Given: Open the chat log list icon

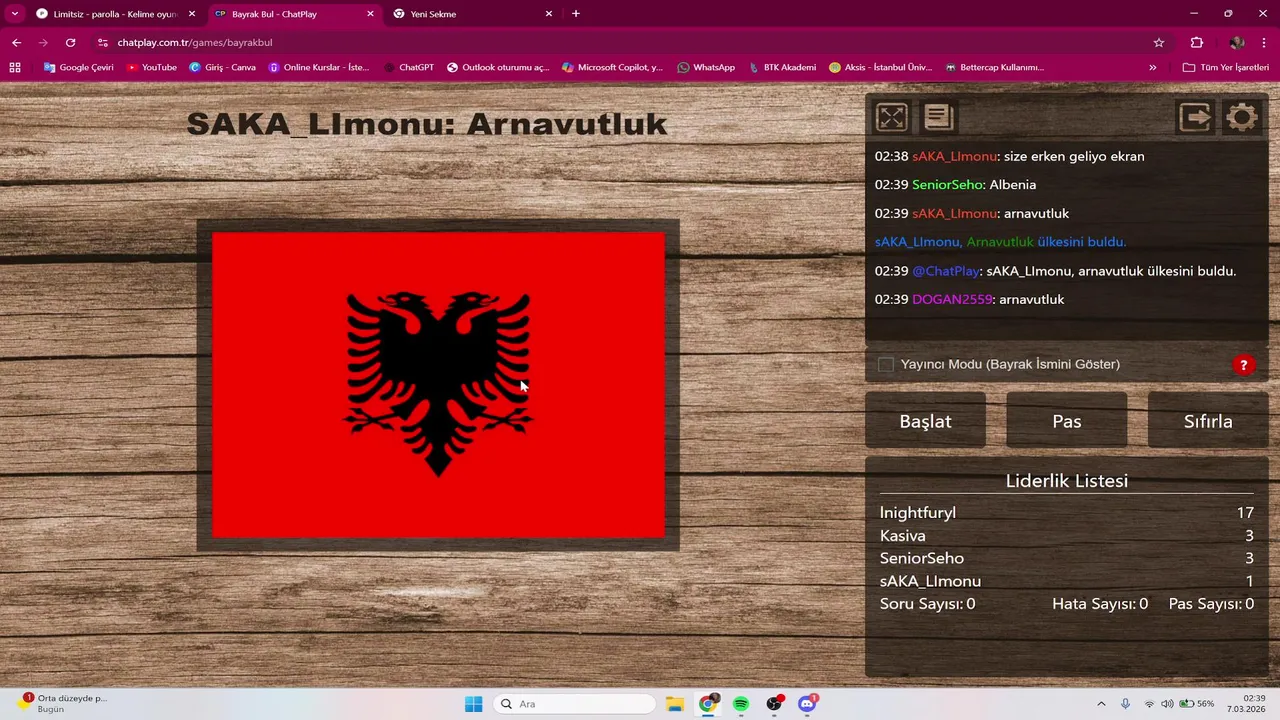Looking at the screenshot, I should [938, 117].
